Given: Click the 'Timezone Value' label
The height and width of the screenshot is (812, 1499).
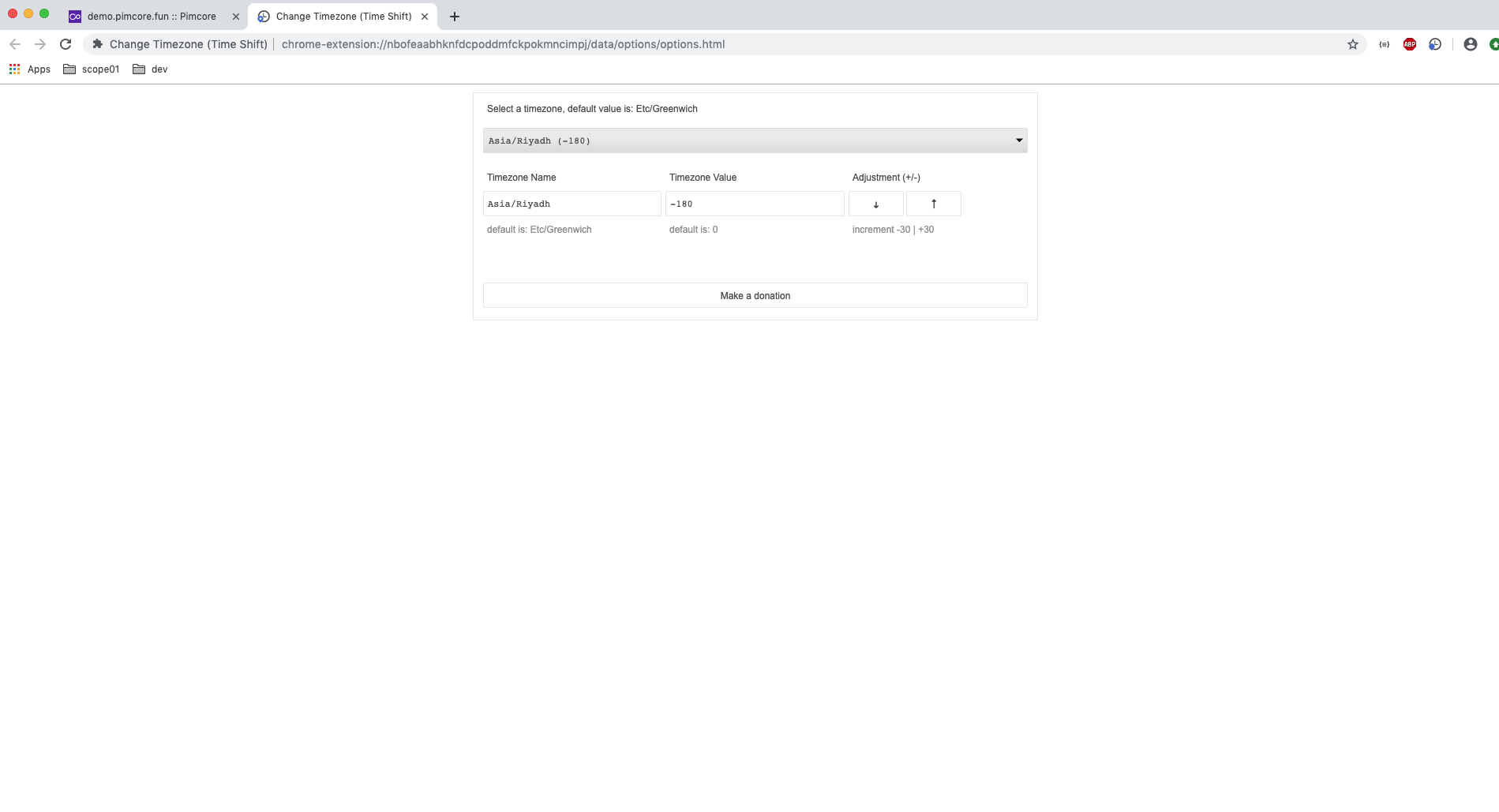Looking at the screenshot, I should (703, 178).
